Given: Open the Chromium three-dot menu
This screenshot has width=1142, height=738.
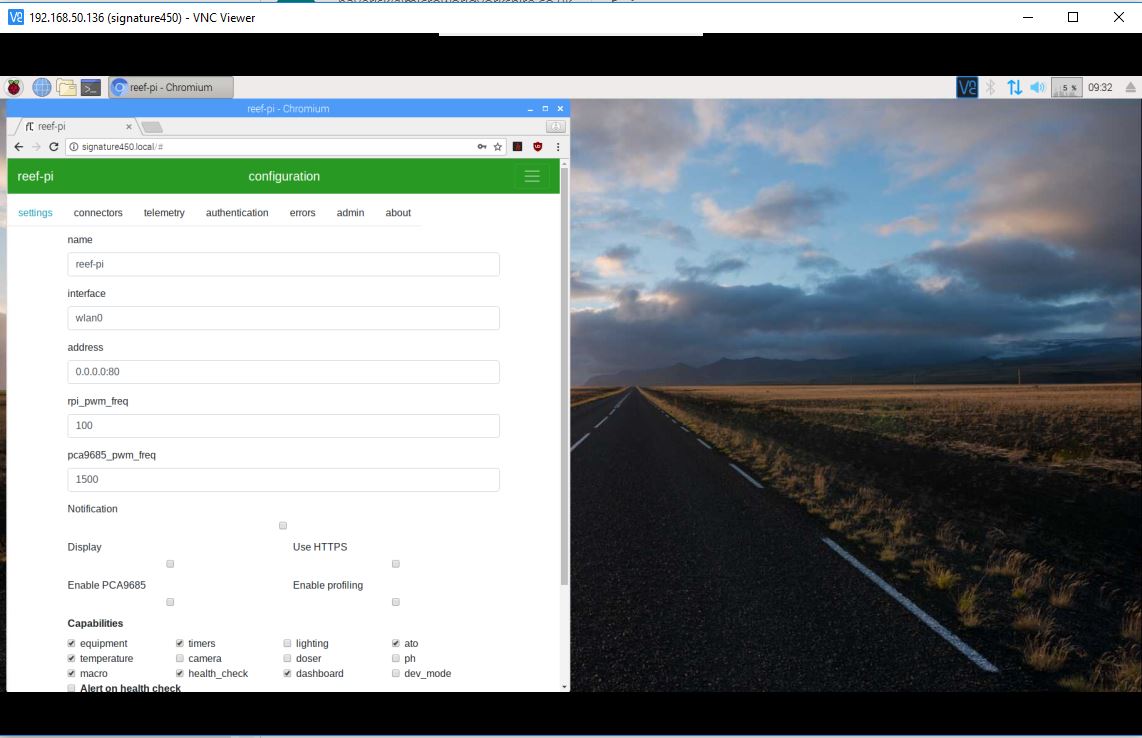Looking at the screenshot, I should (x=558, y=146).
